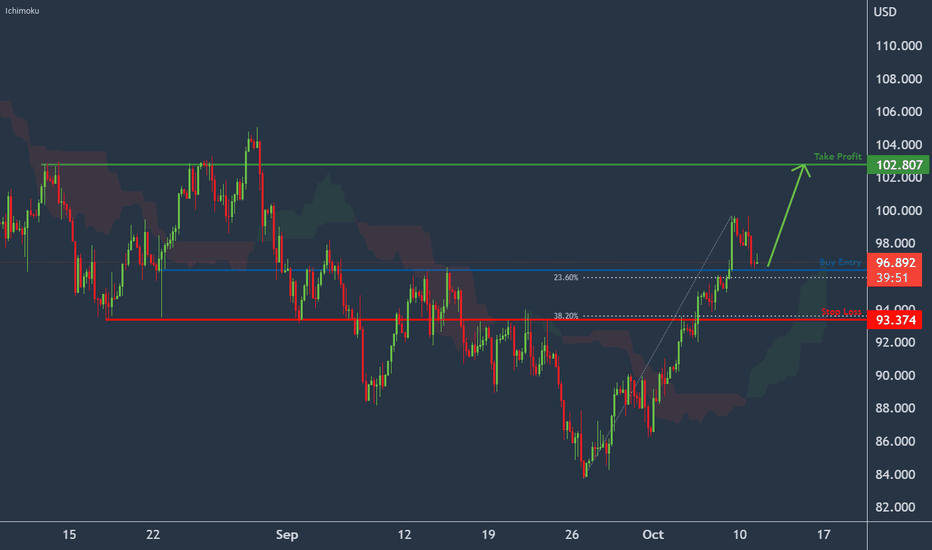This screenshot has height=550, width=932.
Task: Click the 17 date axis label
Action: (823, 535)
